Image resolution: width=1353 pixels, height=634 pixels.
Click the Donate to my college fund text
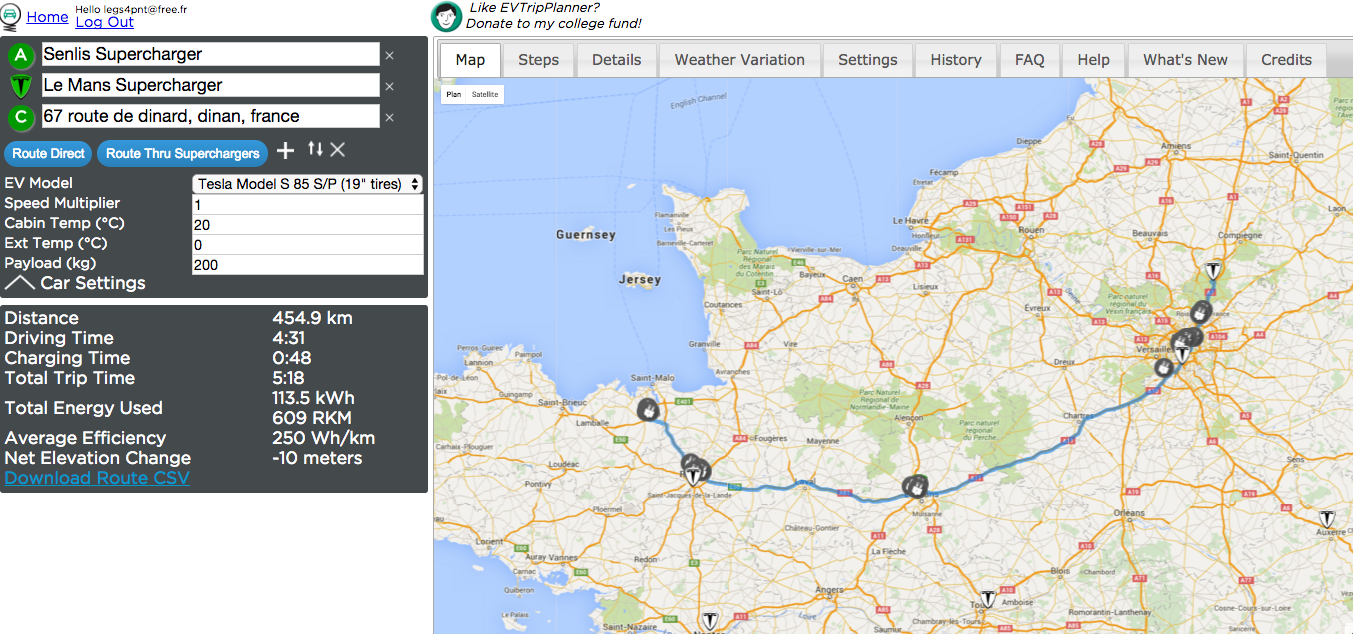coord(555,23)
